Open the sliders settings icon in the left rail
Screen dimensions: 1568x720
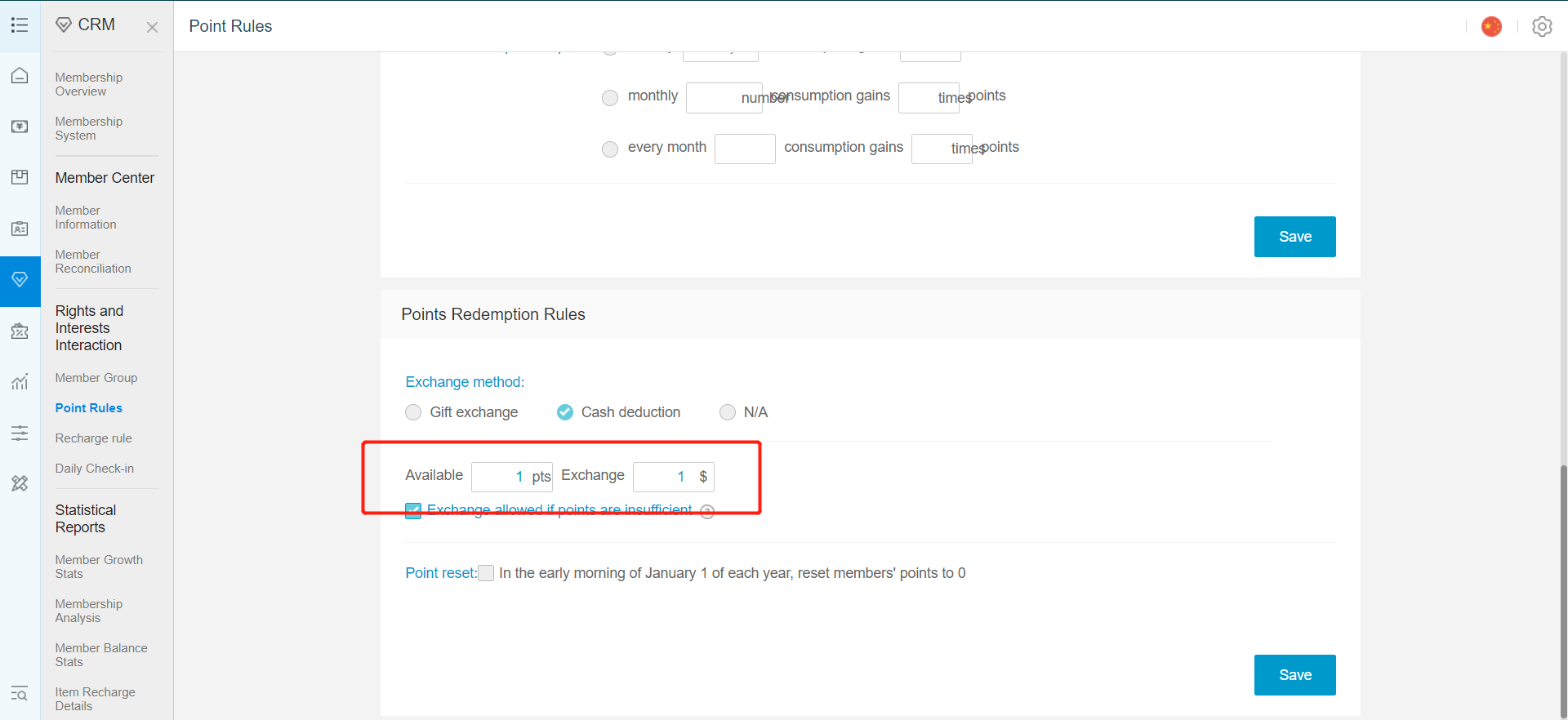pyautogui.click(x=20, y=433)
